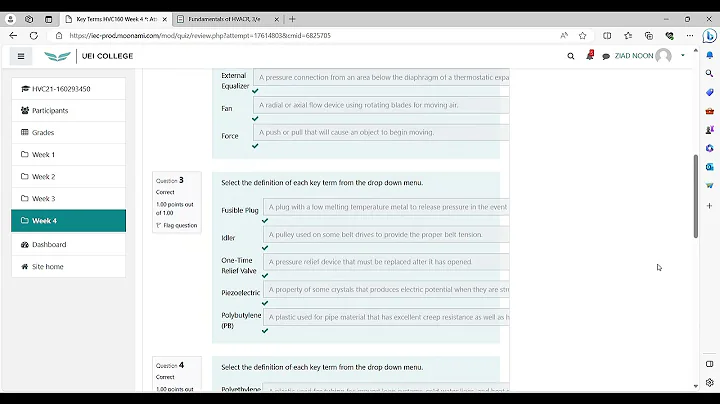720x404 pixels.
Task: Open Fusible Plug definition dropdown
Action: tap(386, 207)
